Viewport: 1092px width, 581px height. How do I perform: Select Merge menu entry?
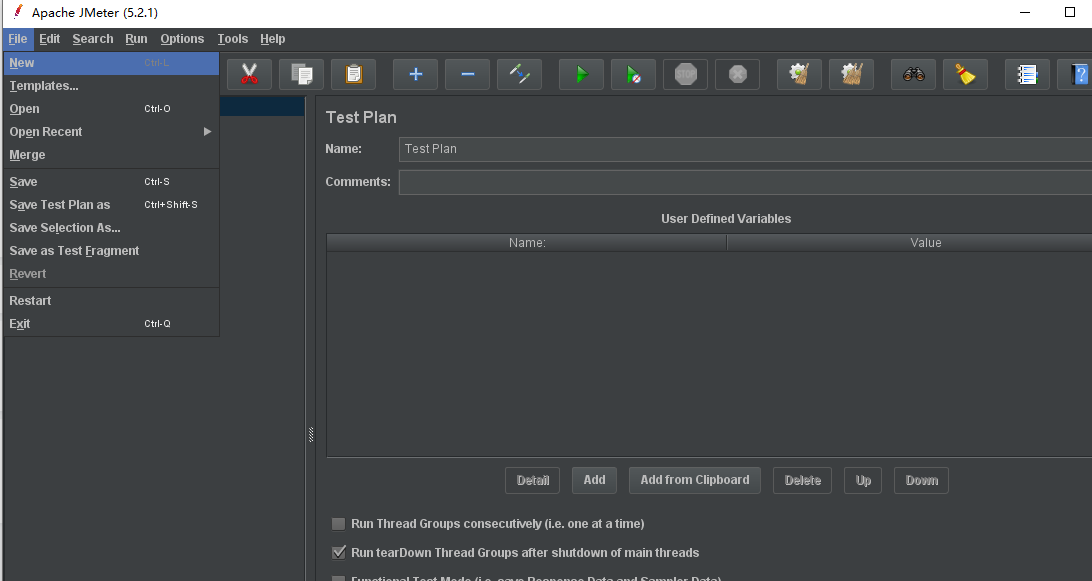coord(111,155)
